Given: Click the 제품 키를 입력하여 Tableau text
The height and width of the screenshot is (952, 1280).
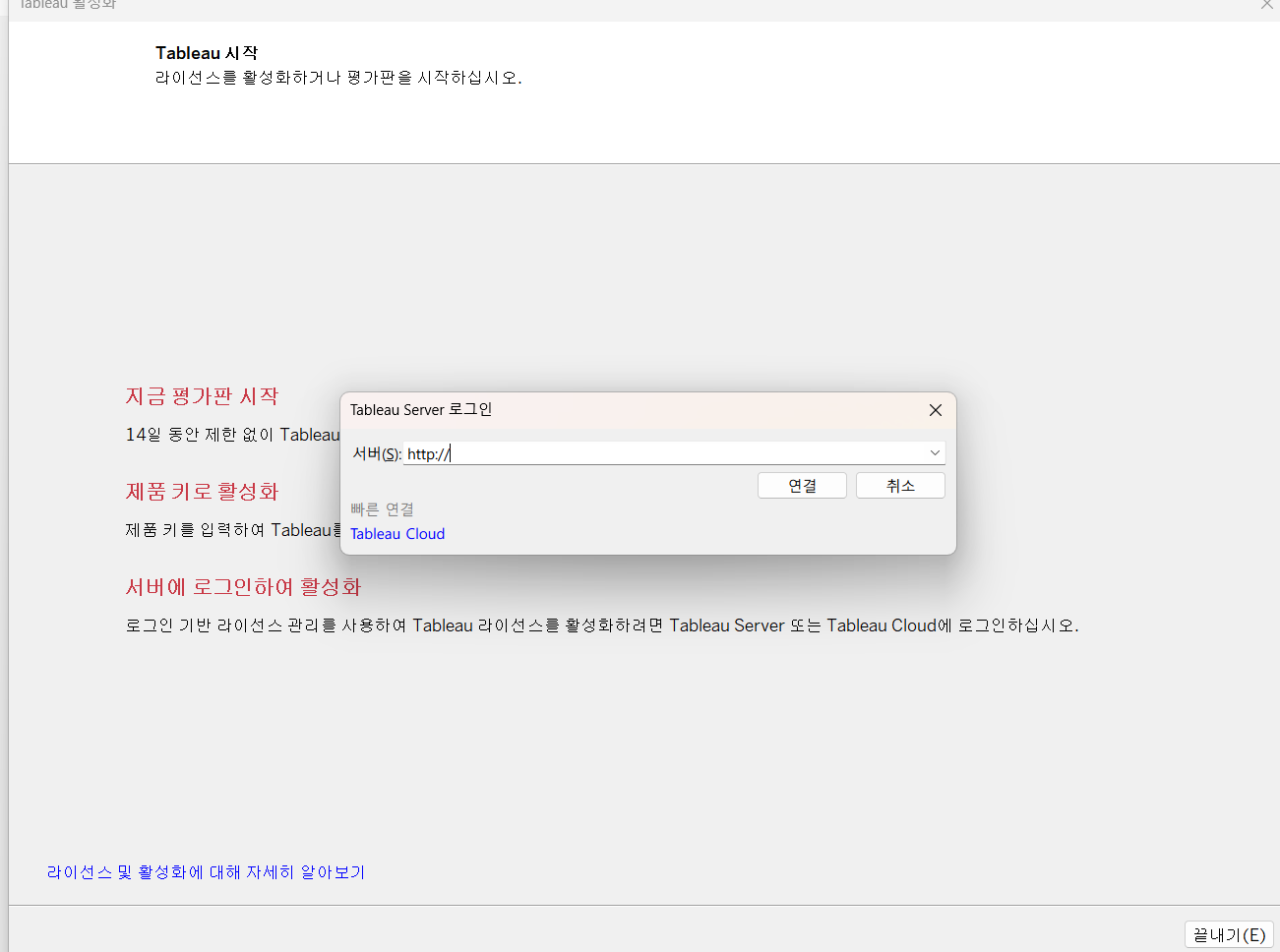Looking at the screenshot, I should click(x=232, y=530).
